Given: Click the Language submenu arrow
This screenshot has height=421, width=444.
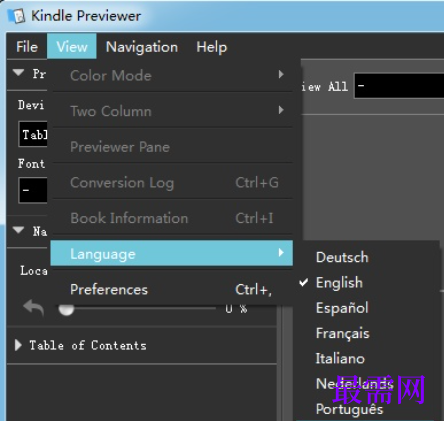Looking at the screenshot, I should pos(281,253).
